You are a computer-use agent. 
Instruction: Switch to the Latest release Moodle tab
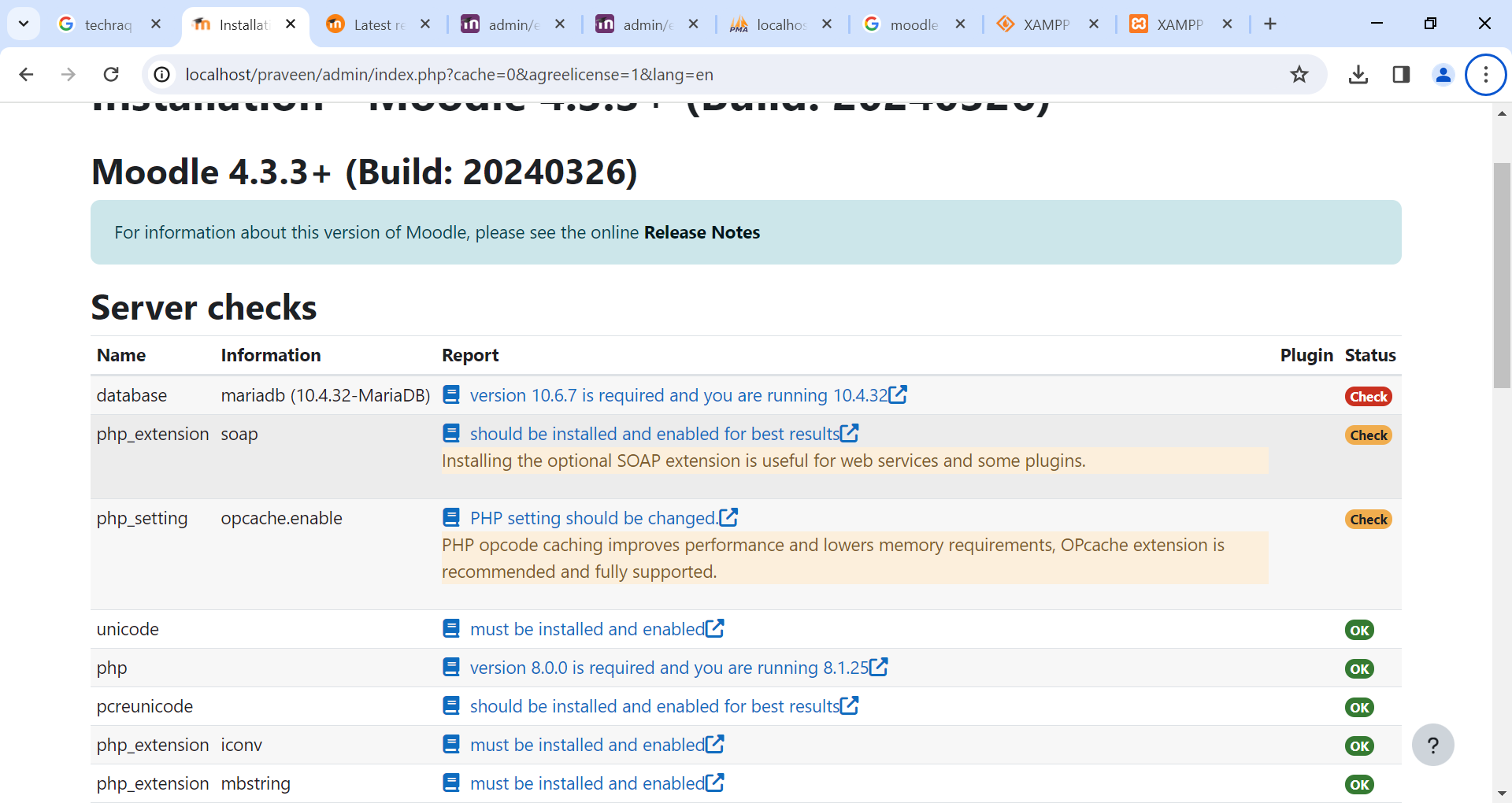[378, 24]
